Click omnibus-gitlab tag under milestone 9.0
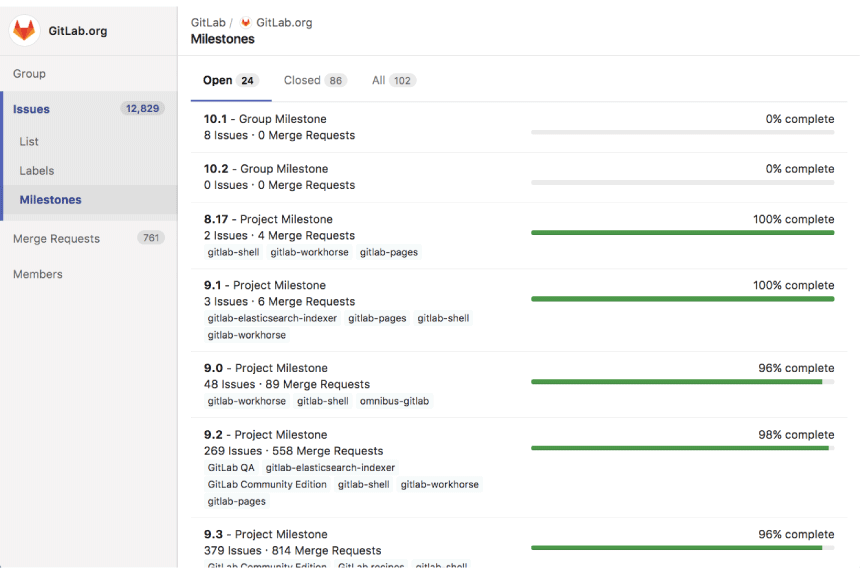 (x=394, y=401)
